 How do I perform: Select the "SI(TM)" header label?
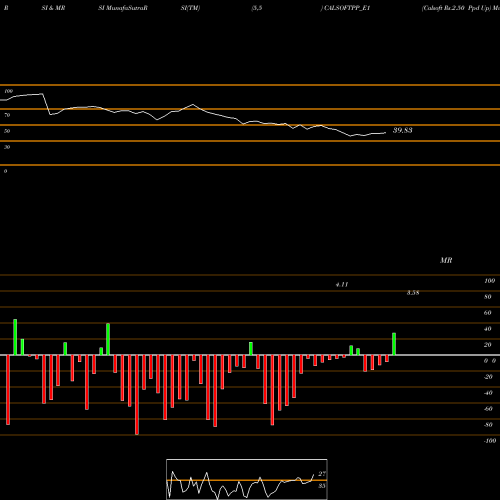(x=190, y=8)
